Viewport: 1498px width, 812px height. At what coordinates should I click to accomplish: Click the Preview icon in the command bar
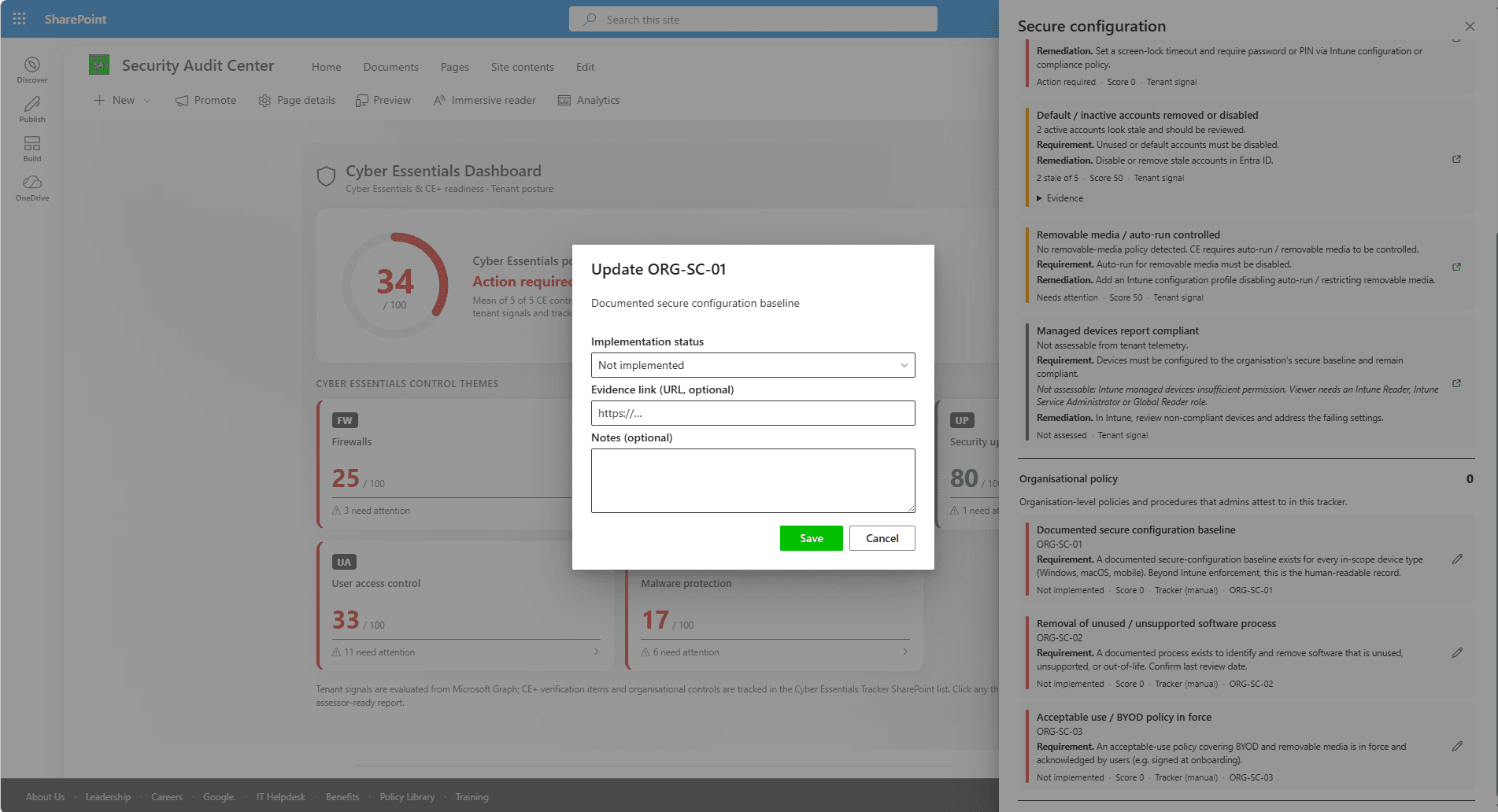tap(361, 100)
